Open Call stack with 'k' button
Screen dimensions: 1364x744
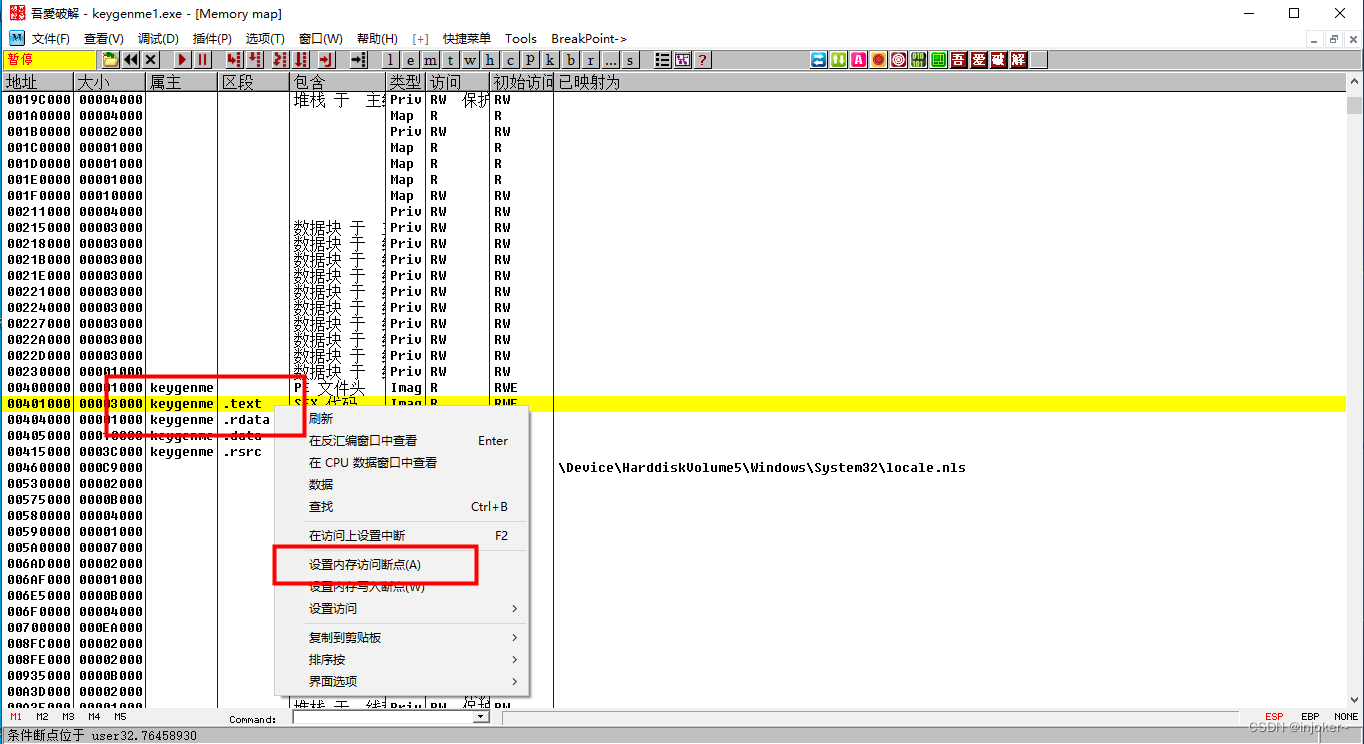(x=550, y=60)
